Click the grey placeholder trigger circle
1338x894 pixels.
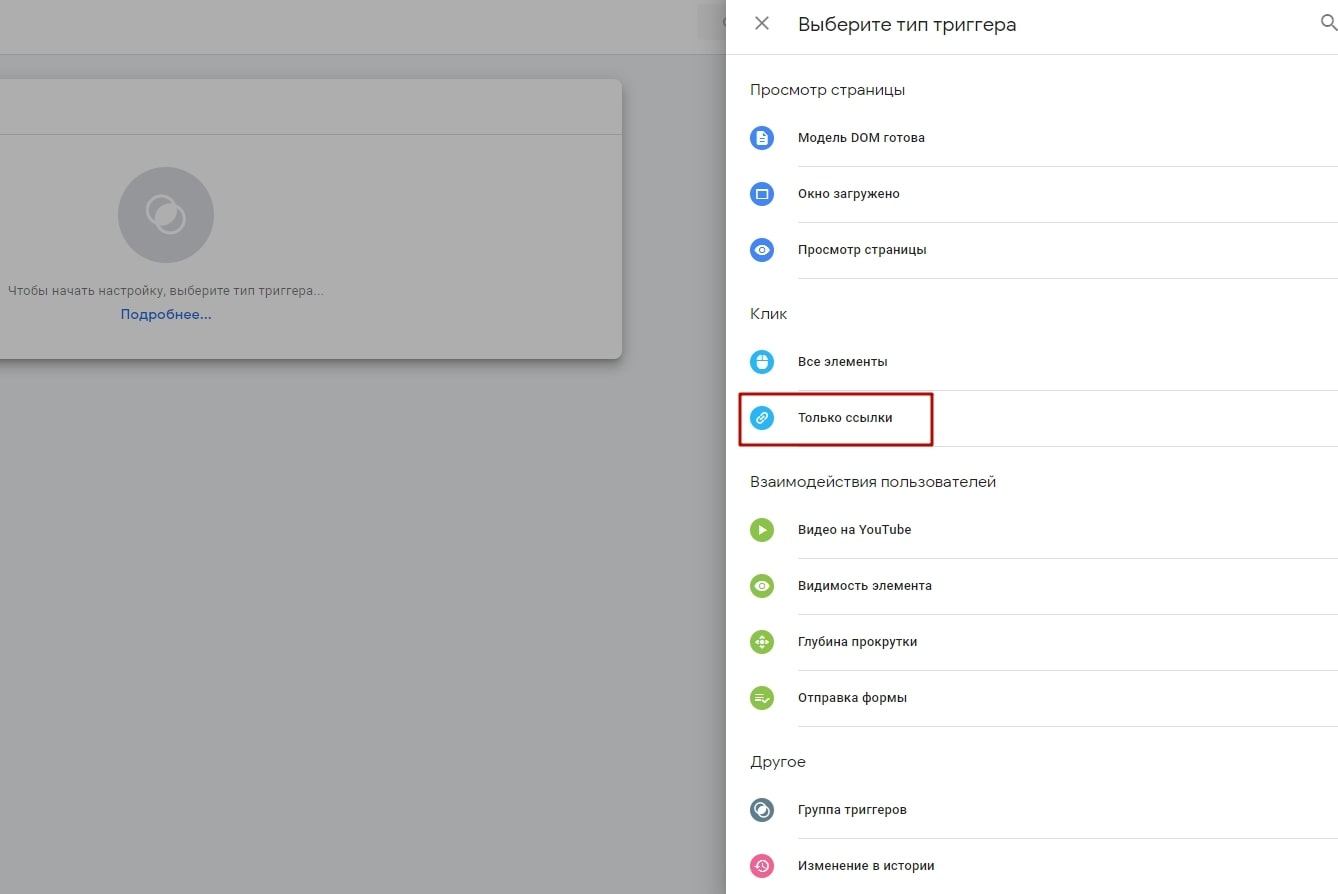click(x=165, y=214)
